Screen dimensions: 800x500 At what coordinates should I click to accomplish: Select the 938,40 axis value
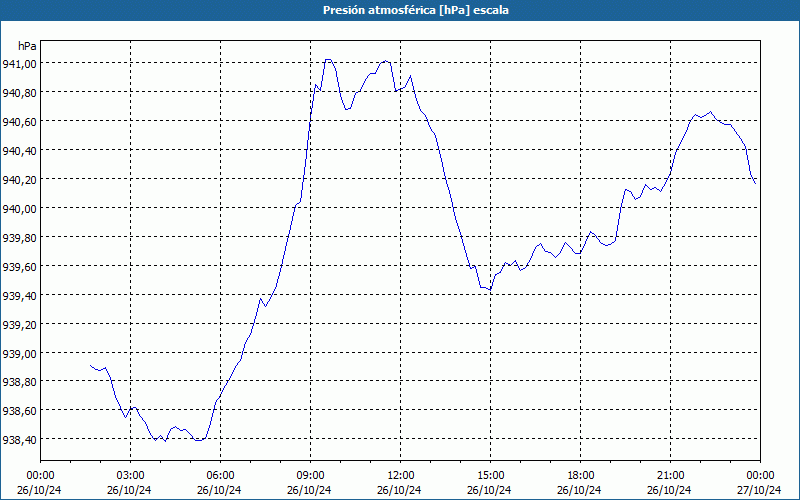click(19, 439)
